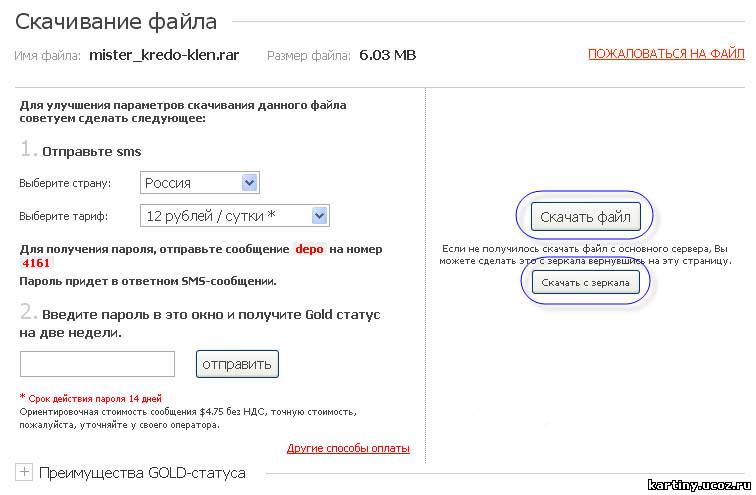Click the Преимущества GOLD-статуса heading
This screenshot has width=756, height=495.
tap(142, 473)
